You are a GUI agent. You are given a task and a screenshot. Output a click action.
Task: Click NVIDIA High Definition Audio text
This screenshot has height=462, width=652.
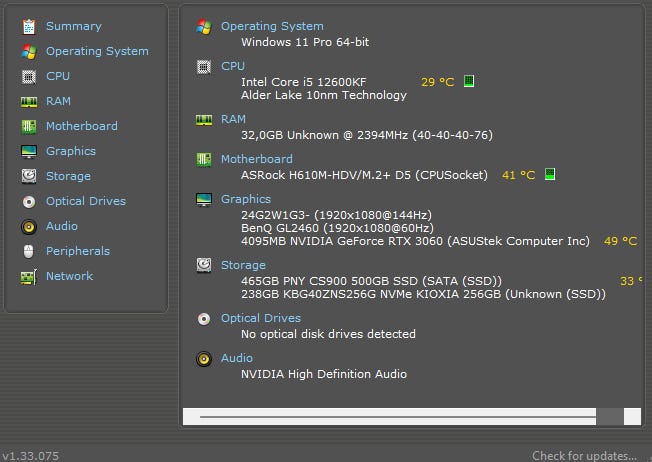click(324, 374)
